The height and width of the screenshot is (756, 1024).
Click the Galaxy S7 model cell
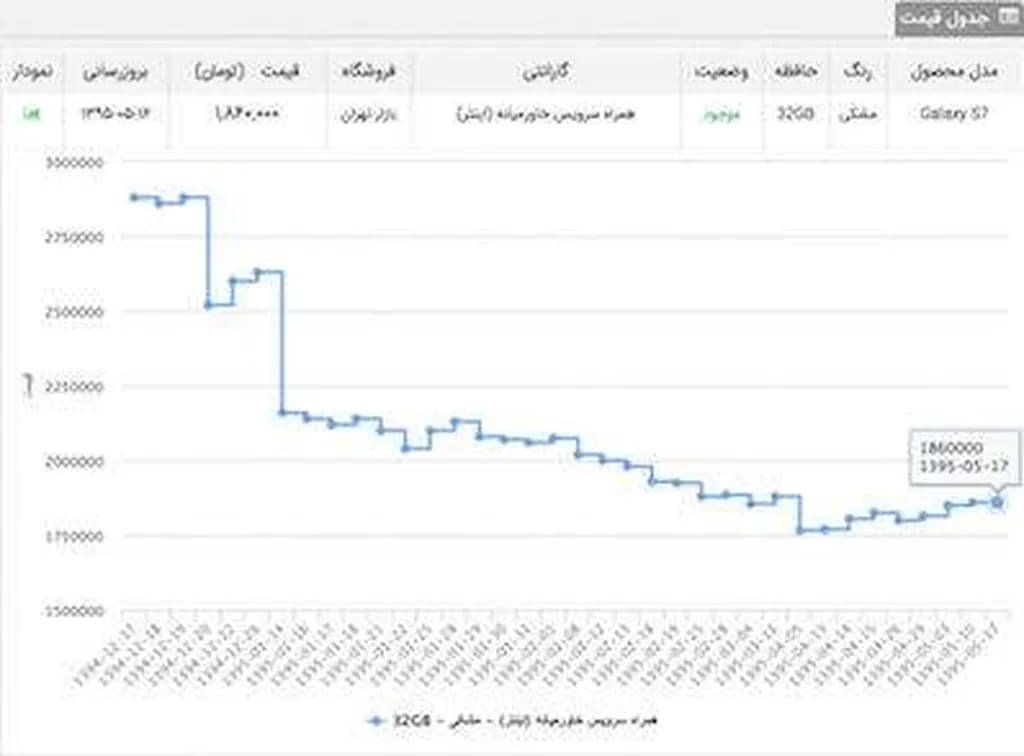pyautogui.click(x=953, y=113)
